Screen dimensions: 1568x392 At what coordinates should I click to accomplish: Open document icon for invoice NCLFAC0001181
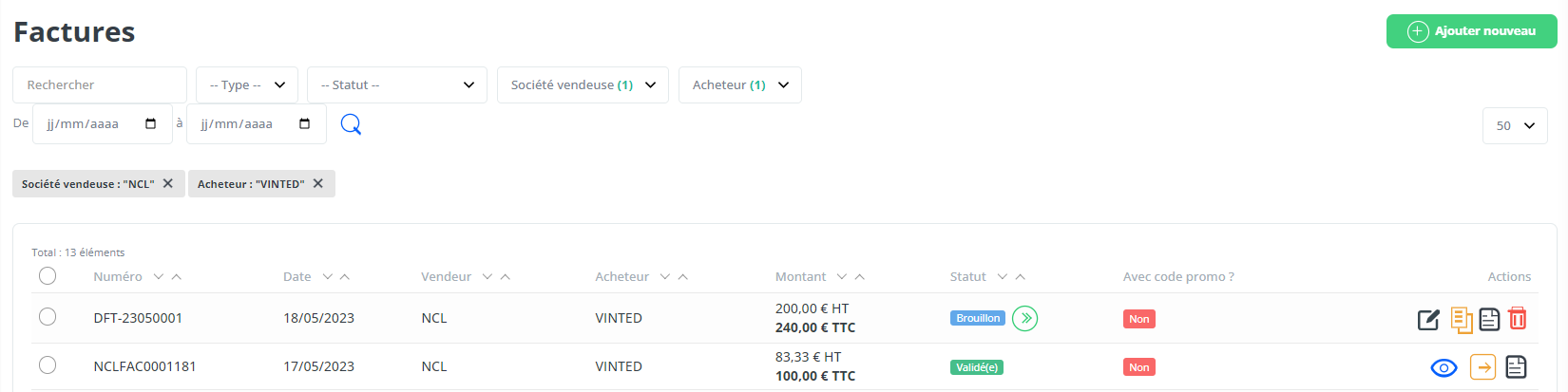click(1516, 366)
